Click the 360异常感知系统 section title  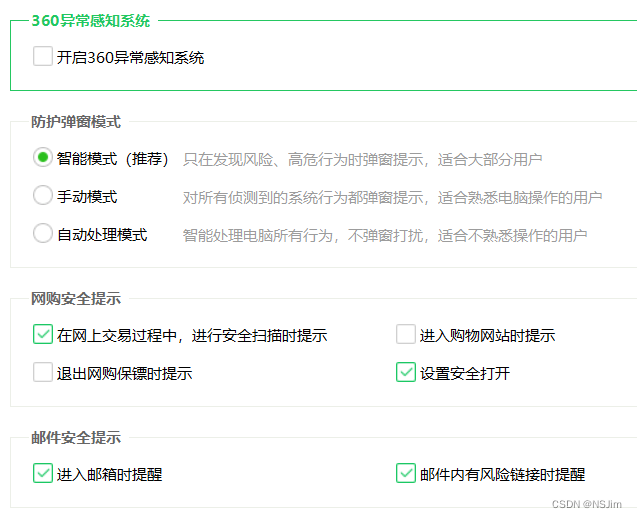[x=91, y=21]
